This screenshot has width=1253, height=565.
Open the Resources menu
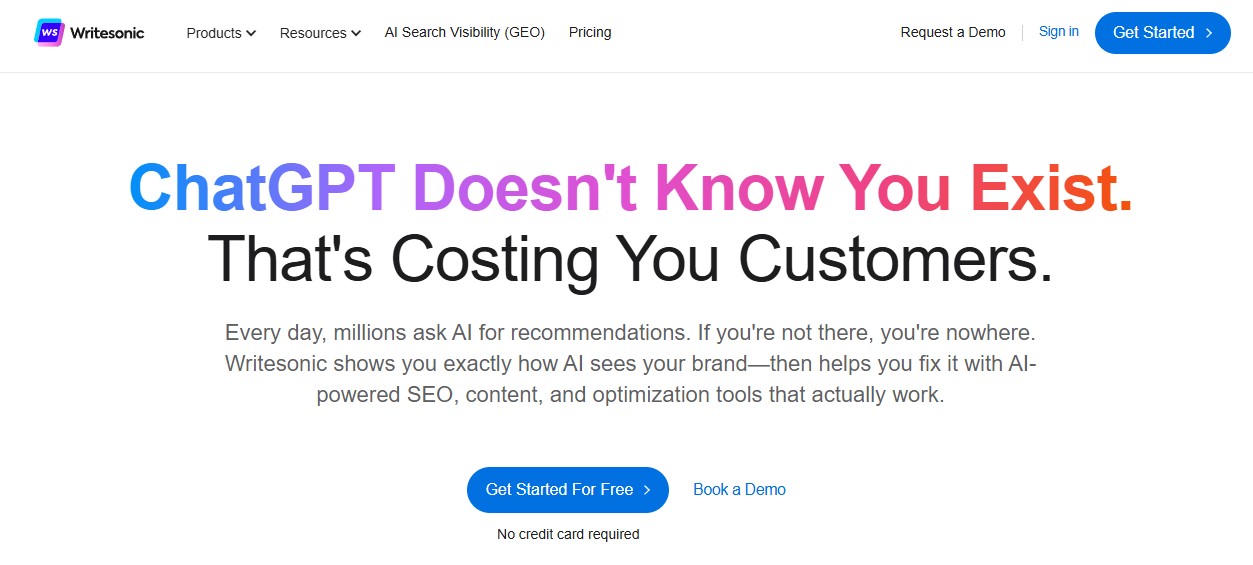point(313,33)
